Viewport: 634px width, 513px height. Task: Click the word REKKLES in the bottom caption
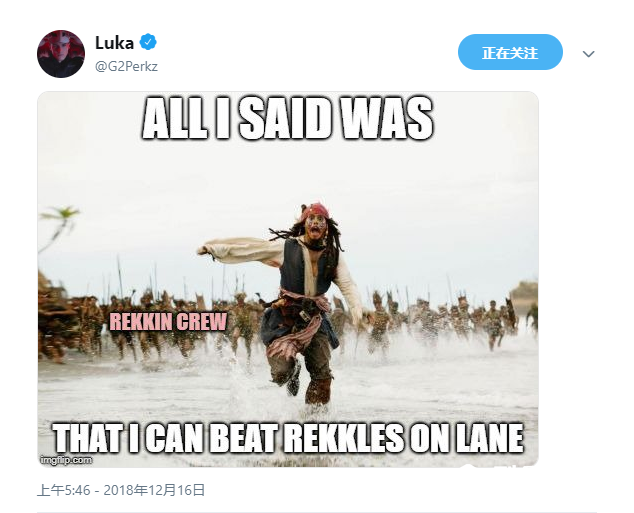pyautogui.click(x=343, y=438)
